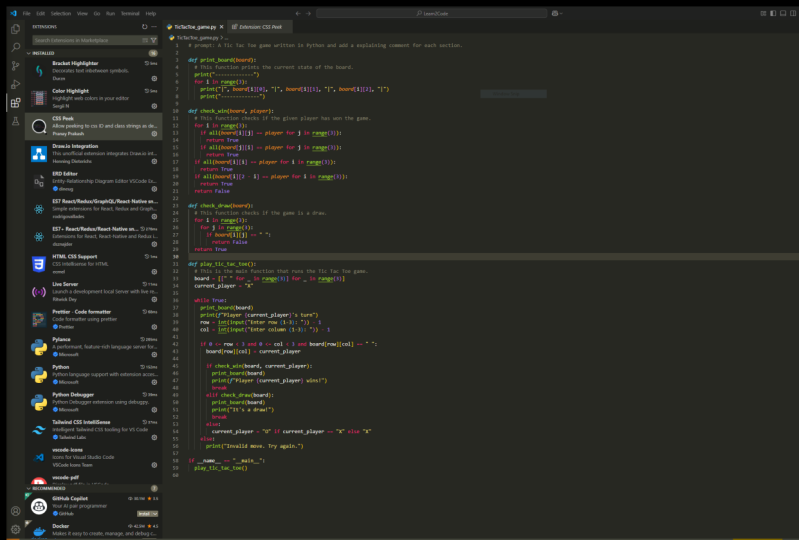Image resolution: width=799 pixels, height=540 pixels.
Task: Open the File menu
Action: pyautogui.click(x=26, y=13)
